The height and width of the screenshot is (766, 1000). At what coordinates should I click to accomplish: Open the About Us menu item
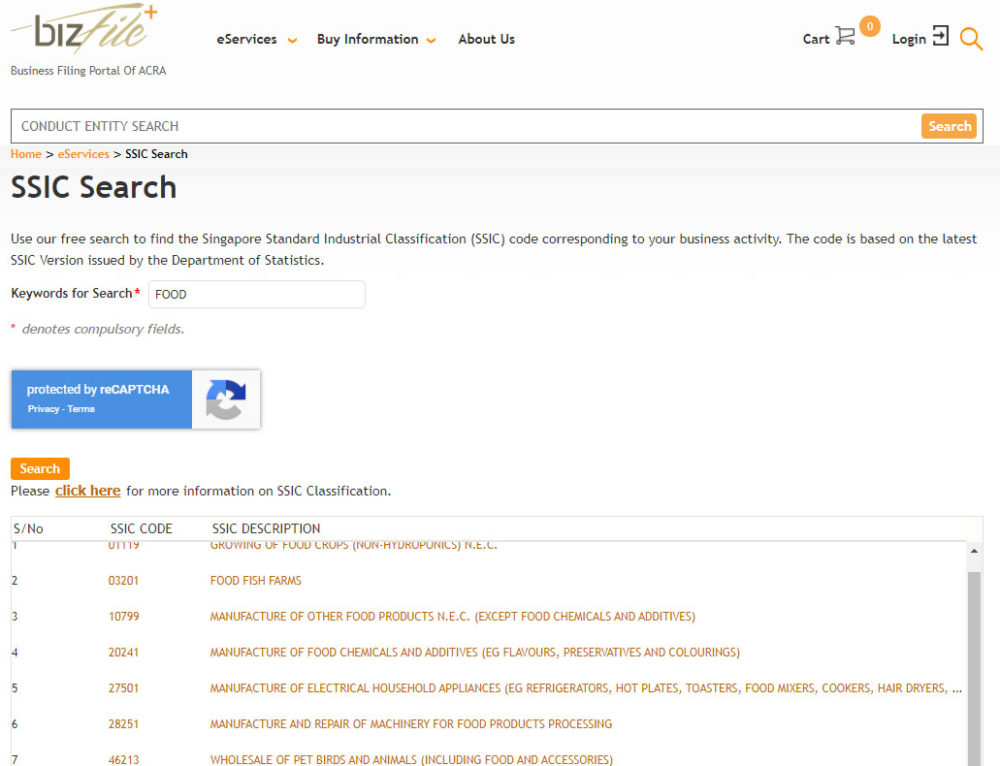click(x=486, y=39)
